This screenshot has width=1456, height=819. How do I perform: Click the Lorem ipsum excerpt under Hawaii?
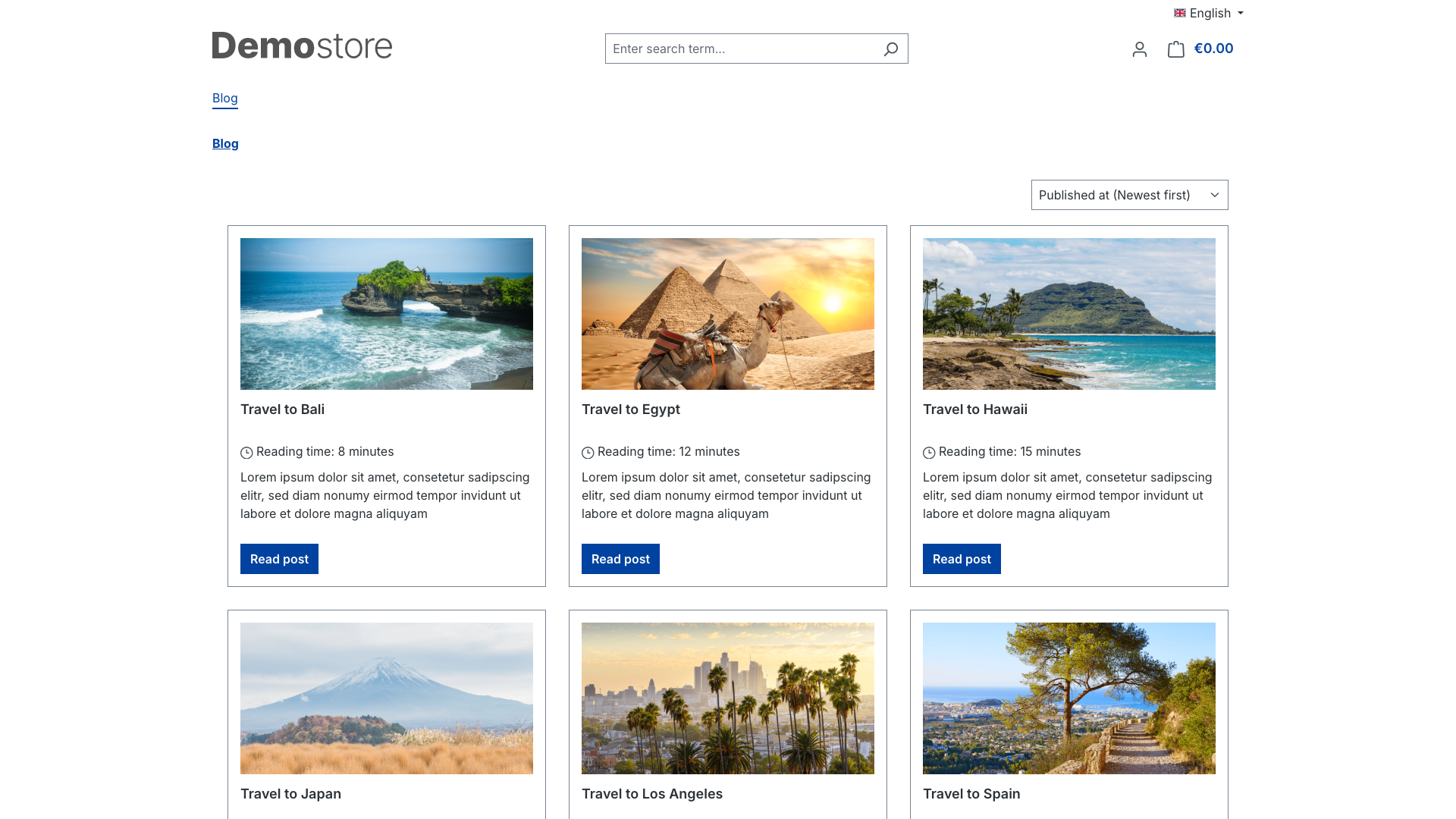1068,495
